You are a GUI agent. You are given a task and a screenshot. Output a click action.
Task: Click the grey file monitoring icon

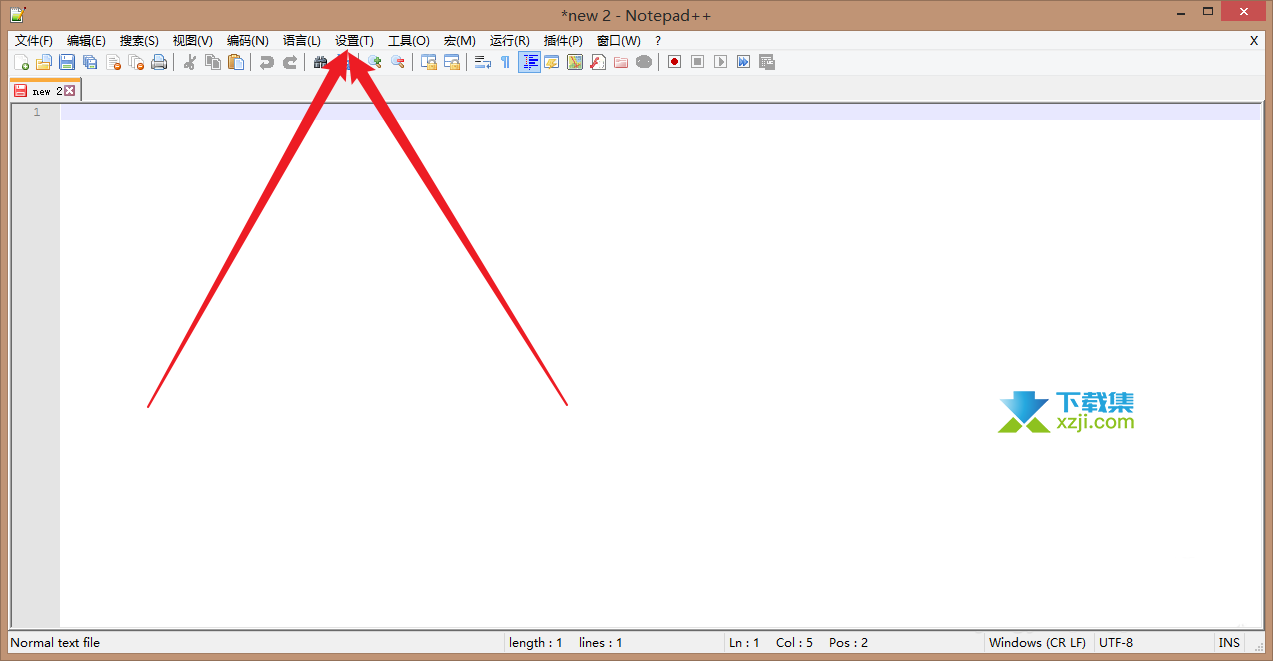tap(644, 62)
